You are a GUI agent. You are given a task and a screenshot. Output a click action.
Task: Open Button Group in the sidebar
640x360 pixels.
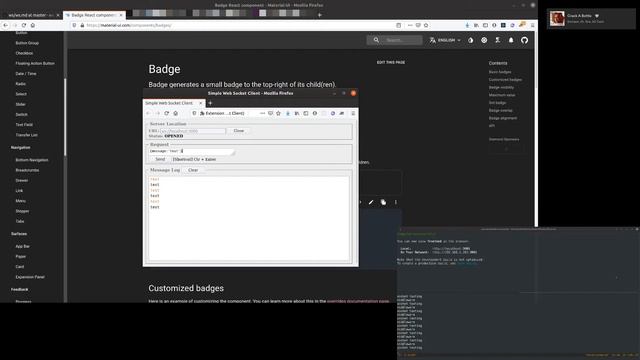pyautogui.click(x=27, y=43)
